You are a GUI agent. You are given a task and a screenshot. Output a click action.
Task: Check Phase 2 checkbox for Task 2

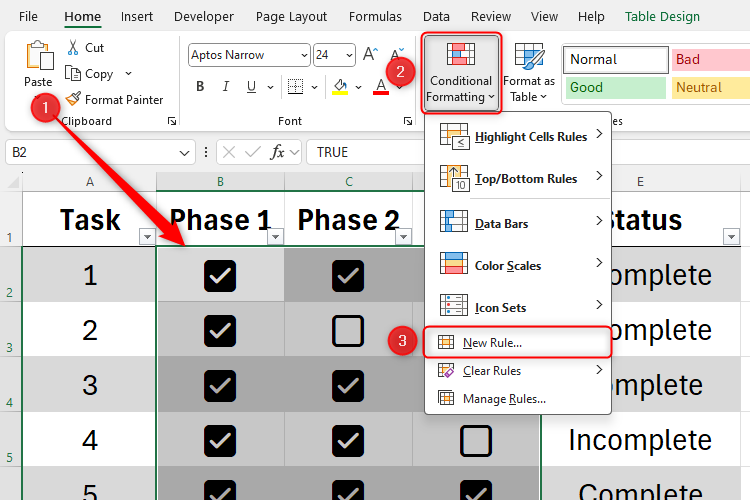tap(348, 331)
